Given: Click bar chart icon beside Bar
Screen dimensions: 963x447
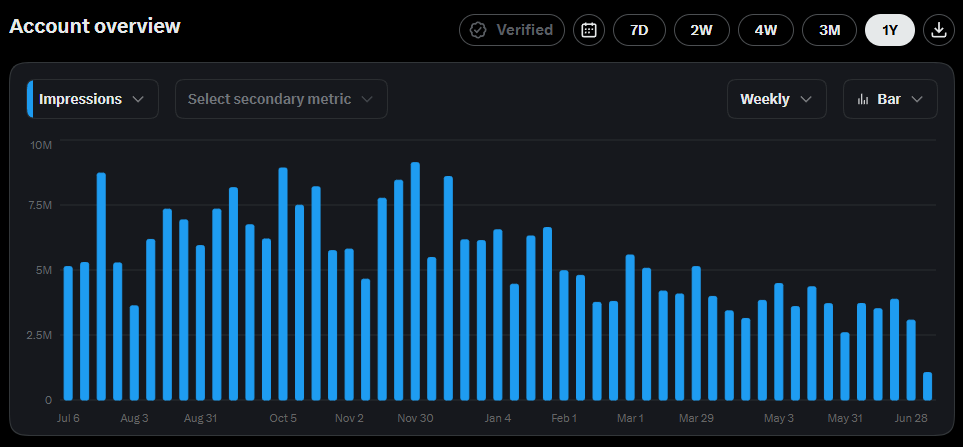Looking at the screenshot, I should pyautogui.click(x=863, y=99).
